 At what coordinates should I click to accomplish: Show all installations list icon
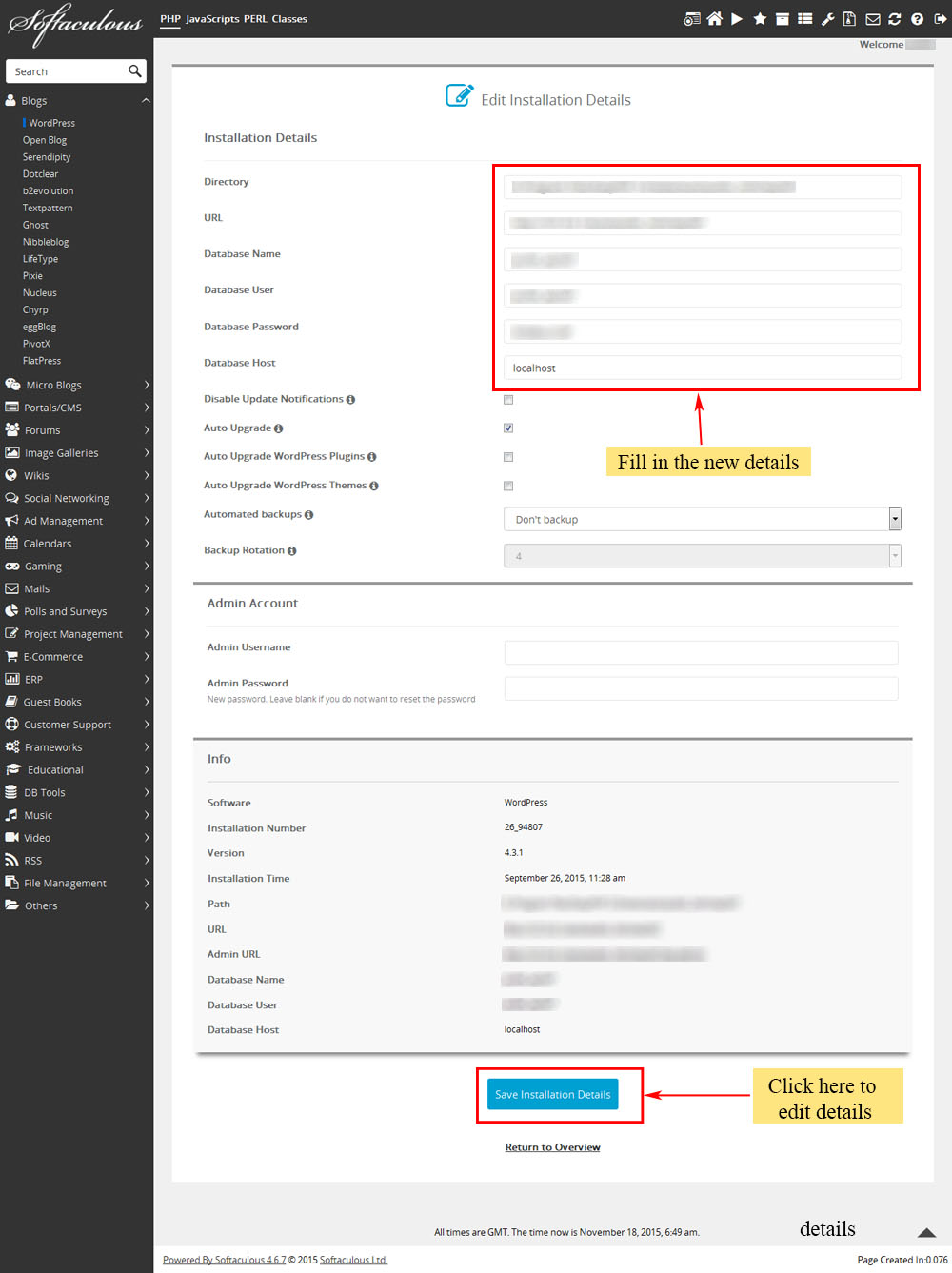[804, 19]
